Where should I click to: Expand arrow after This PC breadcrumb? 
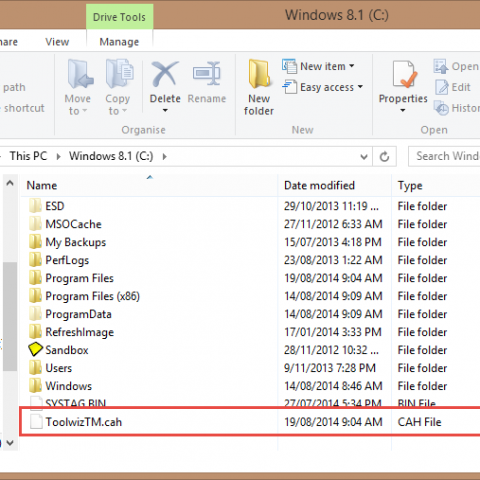pyautogui.click(x=58, y=156)
